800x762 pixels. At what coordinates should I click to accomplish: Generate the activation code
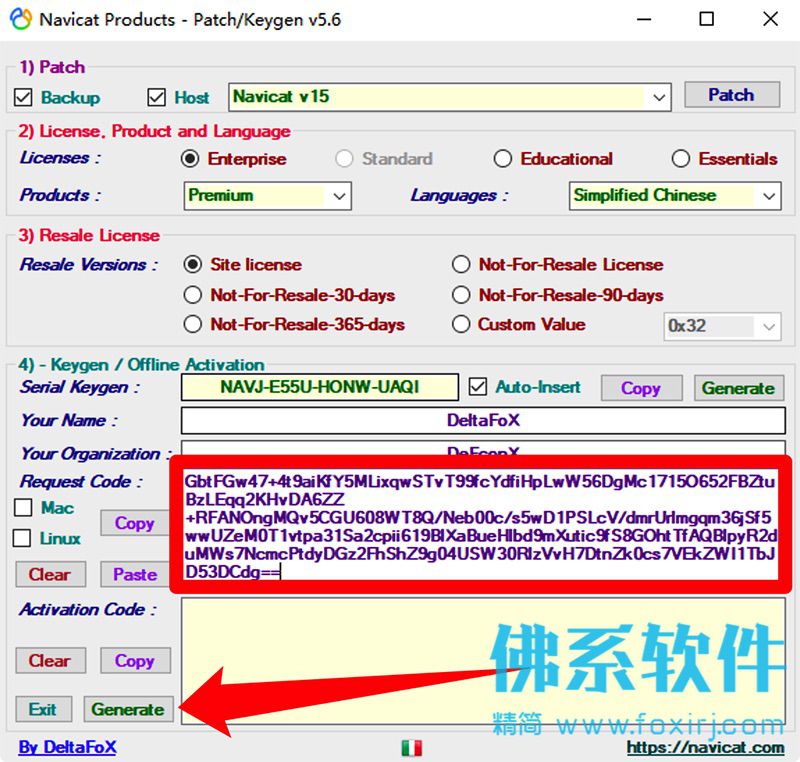click(x=128, y=709)
